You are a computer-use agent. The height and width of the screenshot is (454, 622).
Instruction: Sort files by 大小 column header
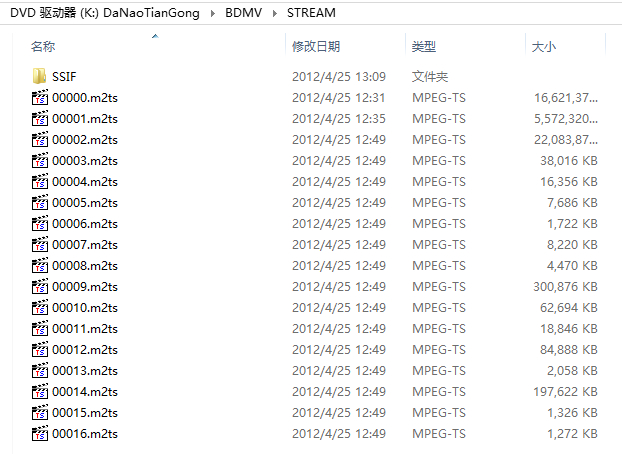click(x=543, y=47)
